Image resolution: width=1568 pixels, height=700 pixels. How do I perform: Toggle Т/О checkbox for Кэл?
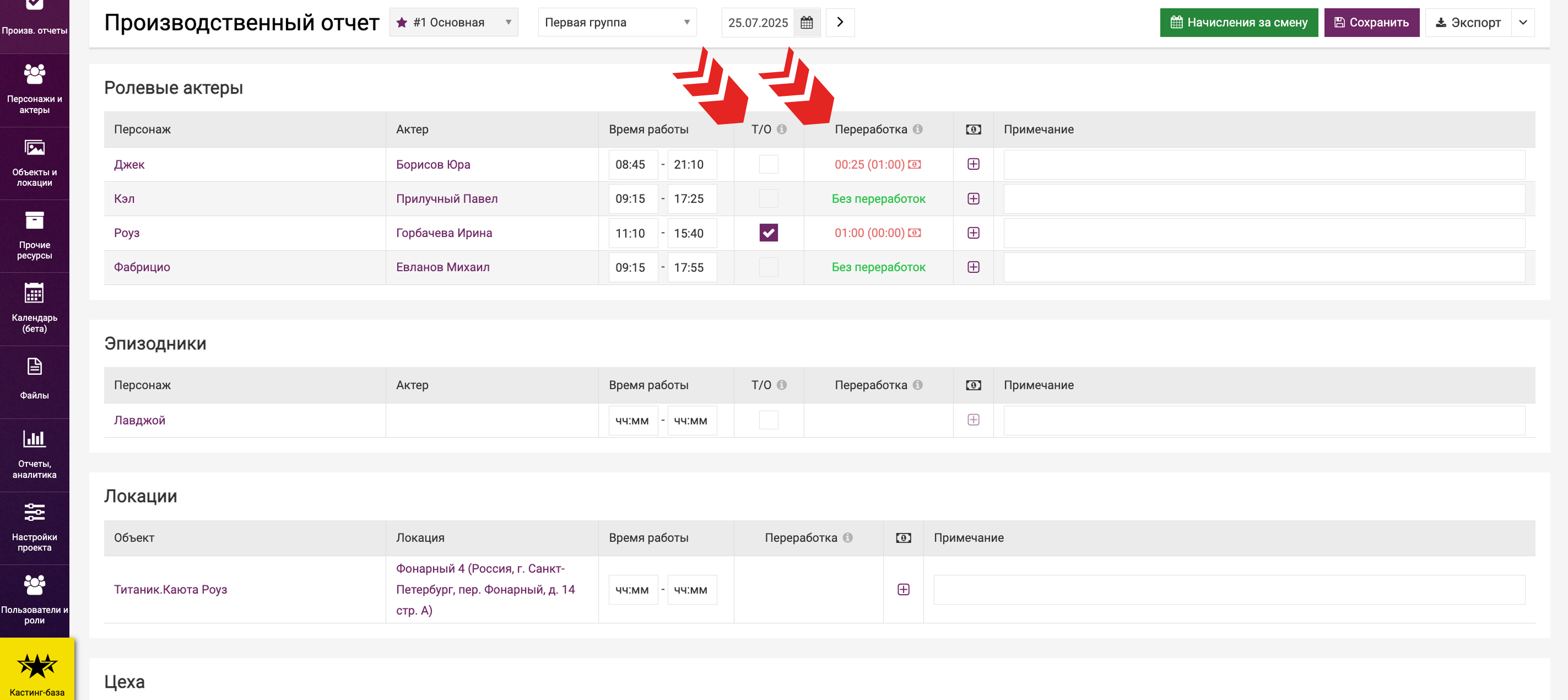[x=769, y=198]
